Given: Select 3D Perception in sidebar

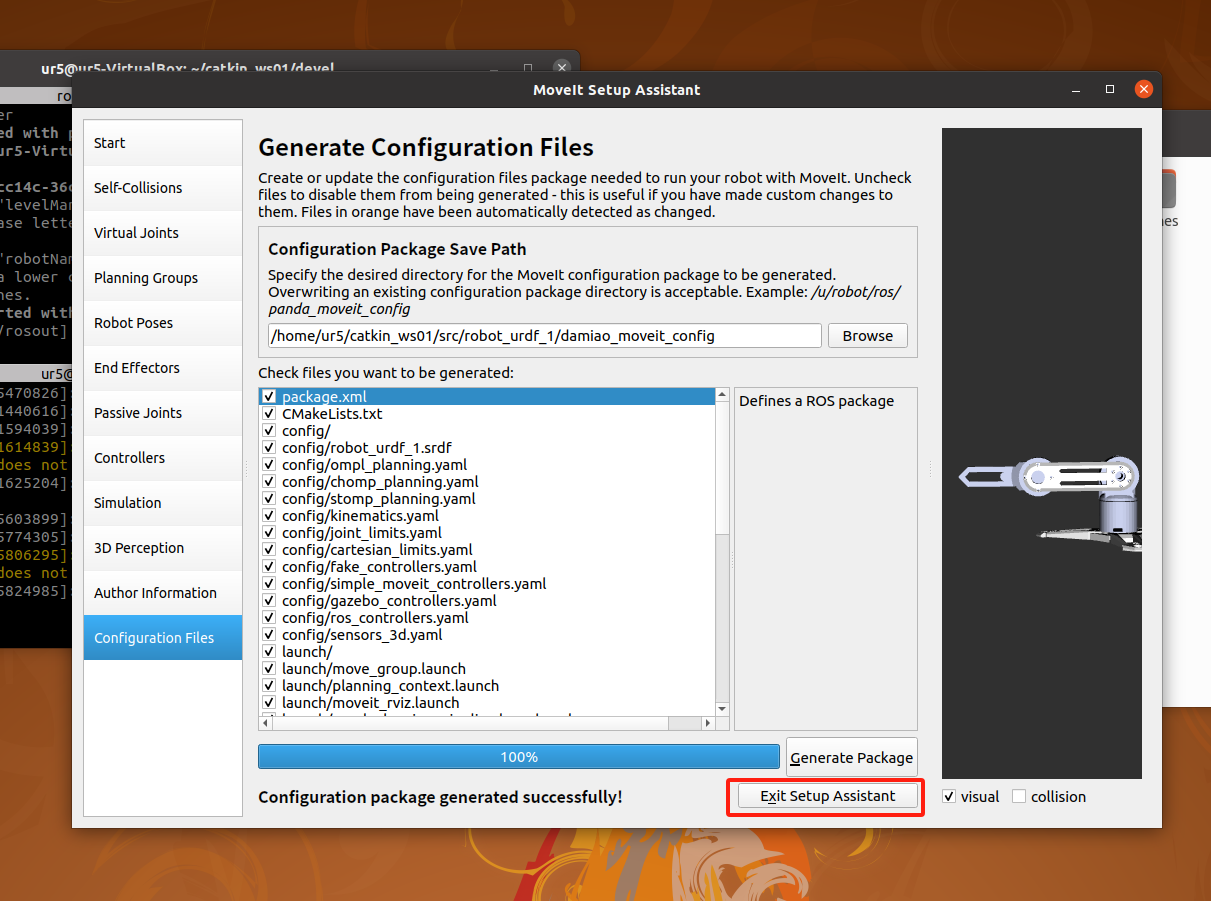Looking at the screenshot, I should (x=163, y=548).
